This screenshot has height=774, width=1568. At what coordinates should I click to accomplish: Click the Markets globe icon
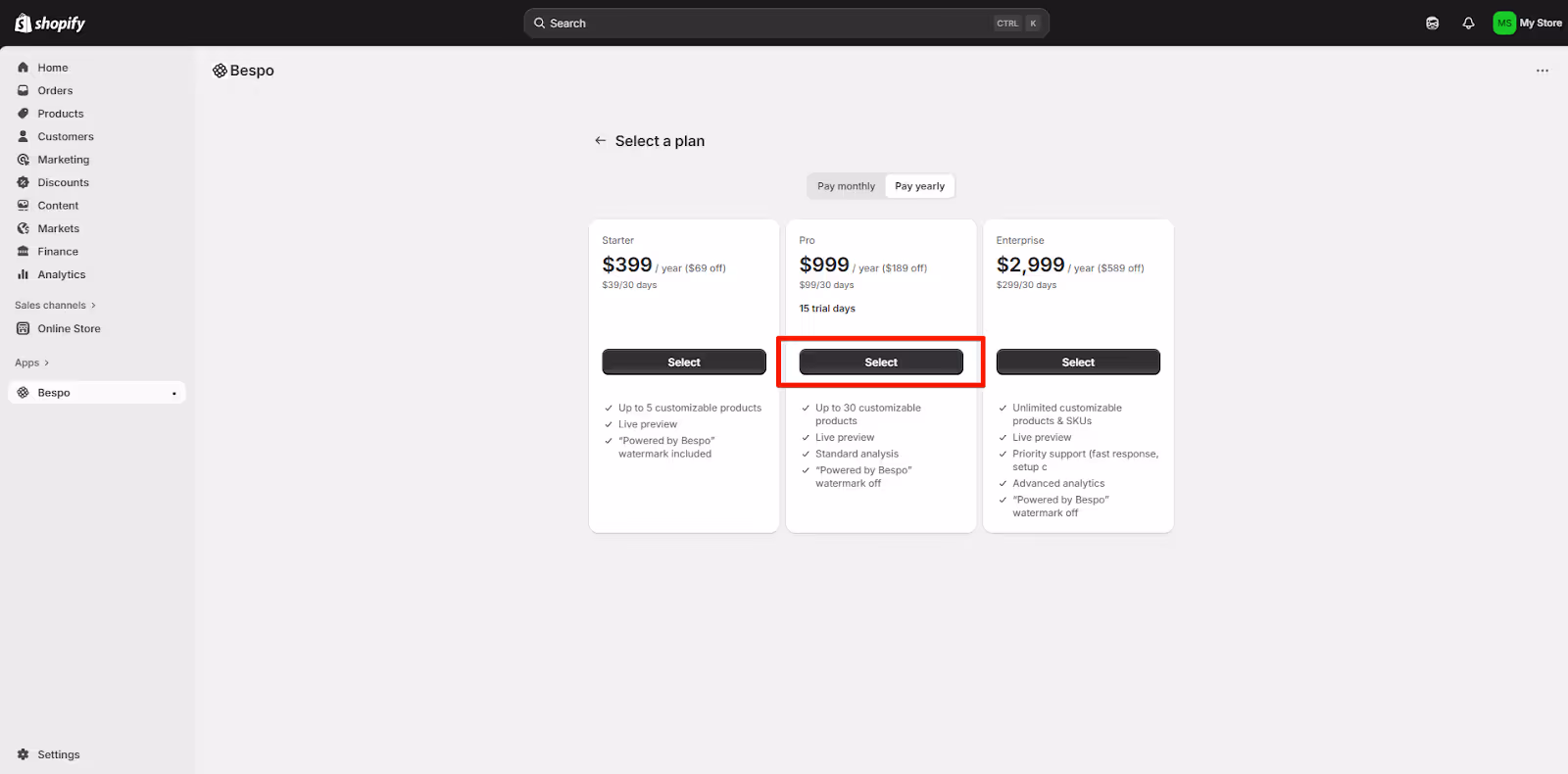pyautogui.click(x=24, y=228)
